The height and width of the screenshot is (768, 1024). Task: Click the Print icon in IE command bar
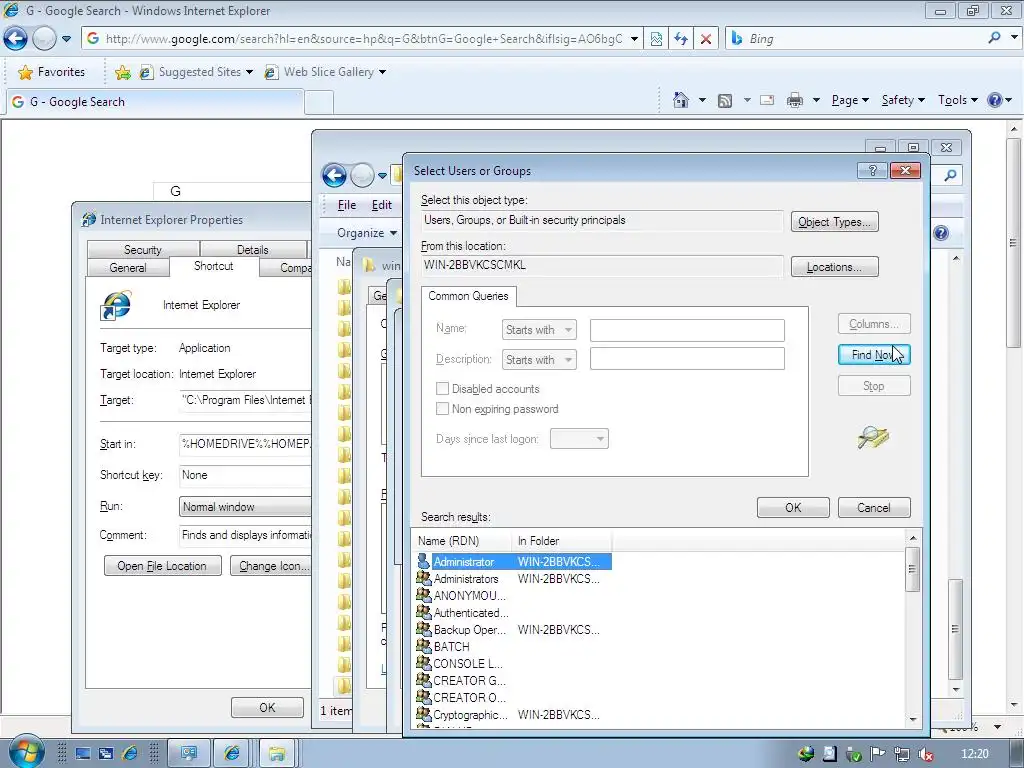coord(795,101)
